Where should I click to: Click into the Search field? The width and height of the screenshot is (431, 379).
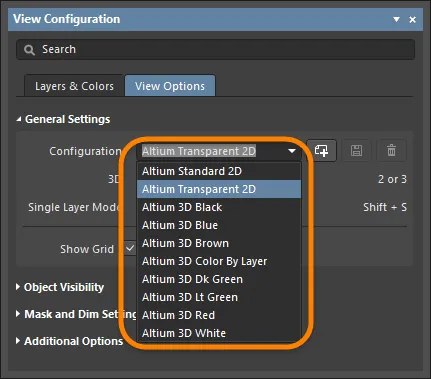coord(216,50)
